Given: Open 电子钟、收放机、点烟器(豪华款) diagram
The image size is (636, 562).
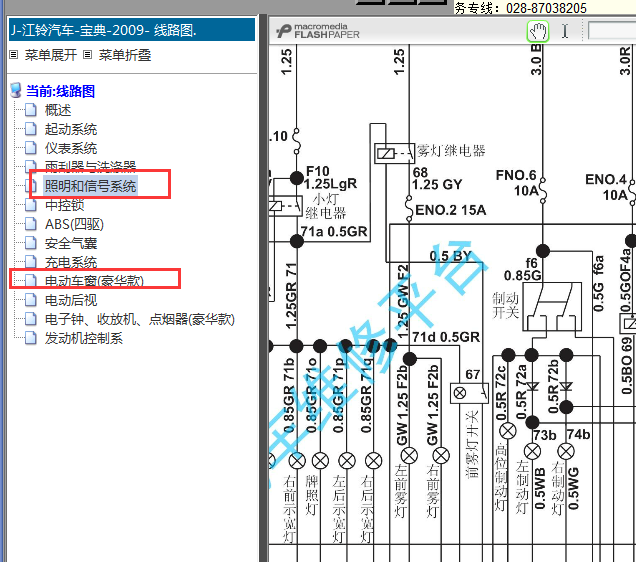Looking at the screenshot, I should click(140, 319).
